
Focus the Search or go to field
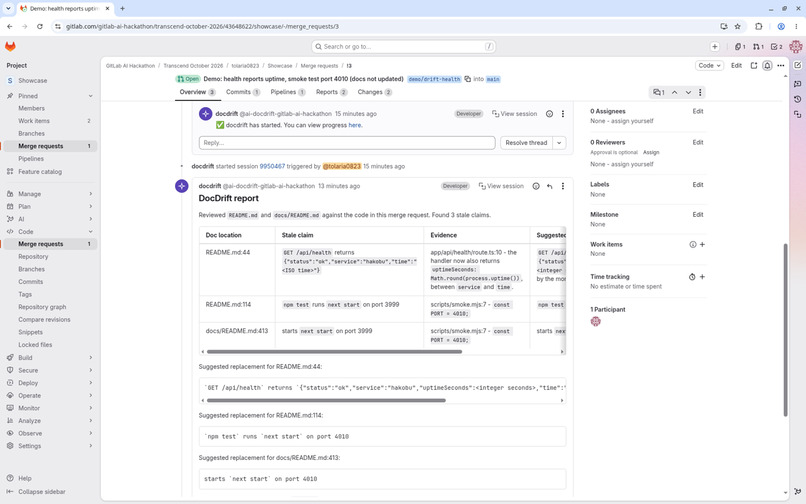click(404, 47)
